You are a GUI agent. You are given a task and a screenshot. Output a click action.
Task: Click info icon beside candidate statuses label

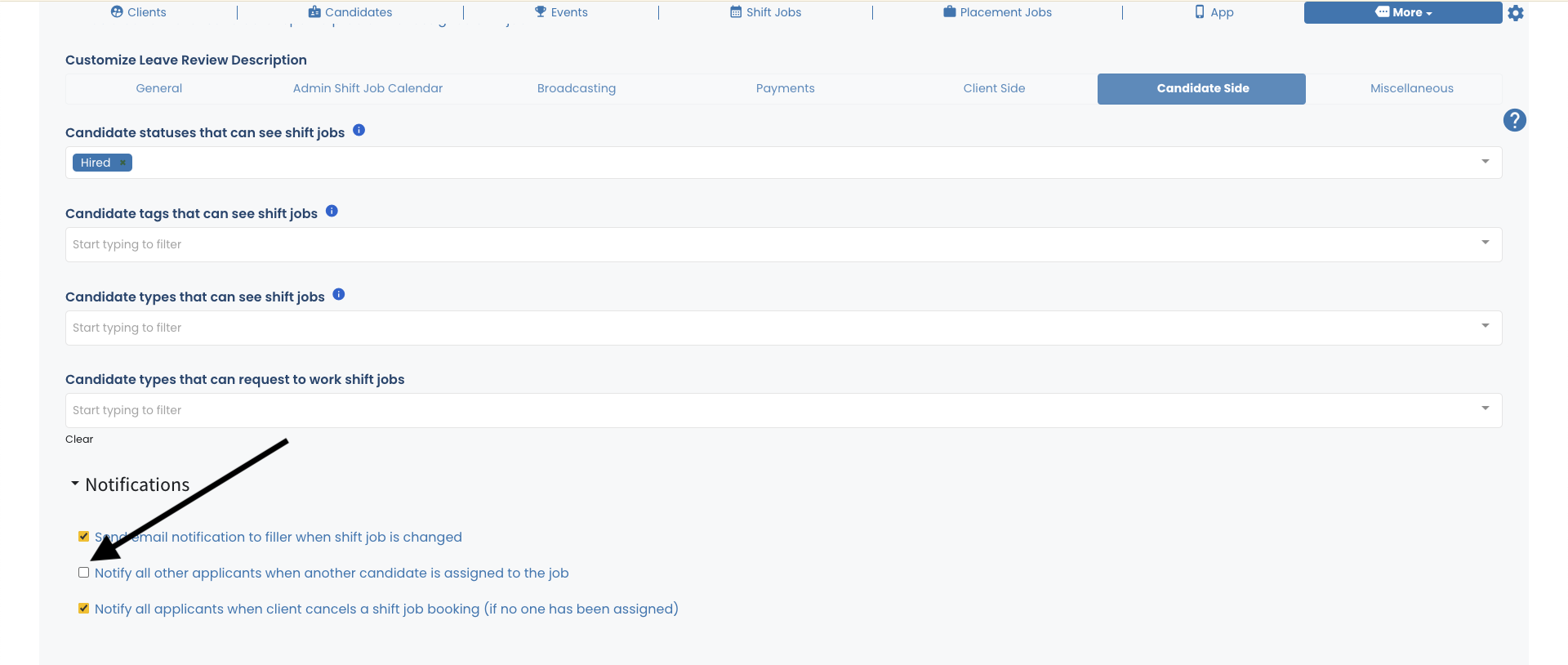359,130
